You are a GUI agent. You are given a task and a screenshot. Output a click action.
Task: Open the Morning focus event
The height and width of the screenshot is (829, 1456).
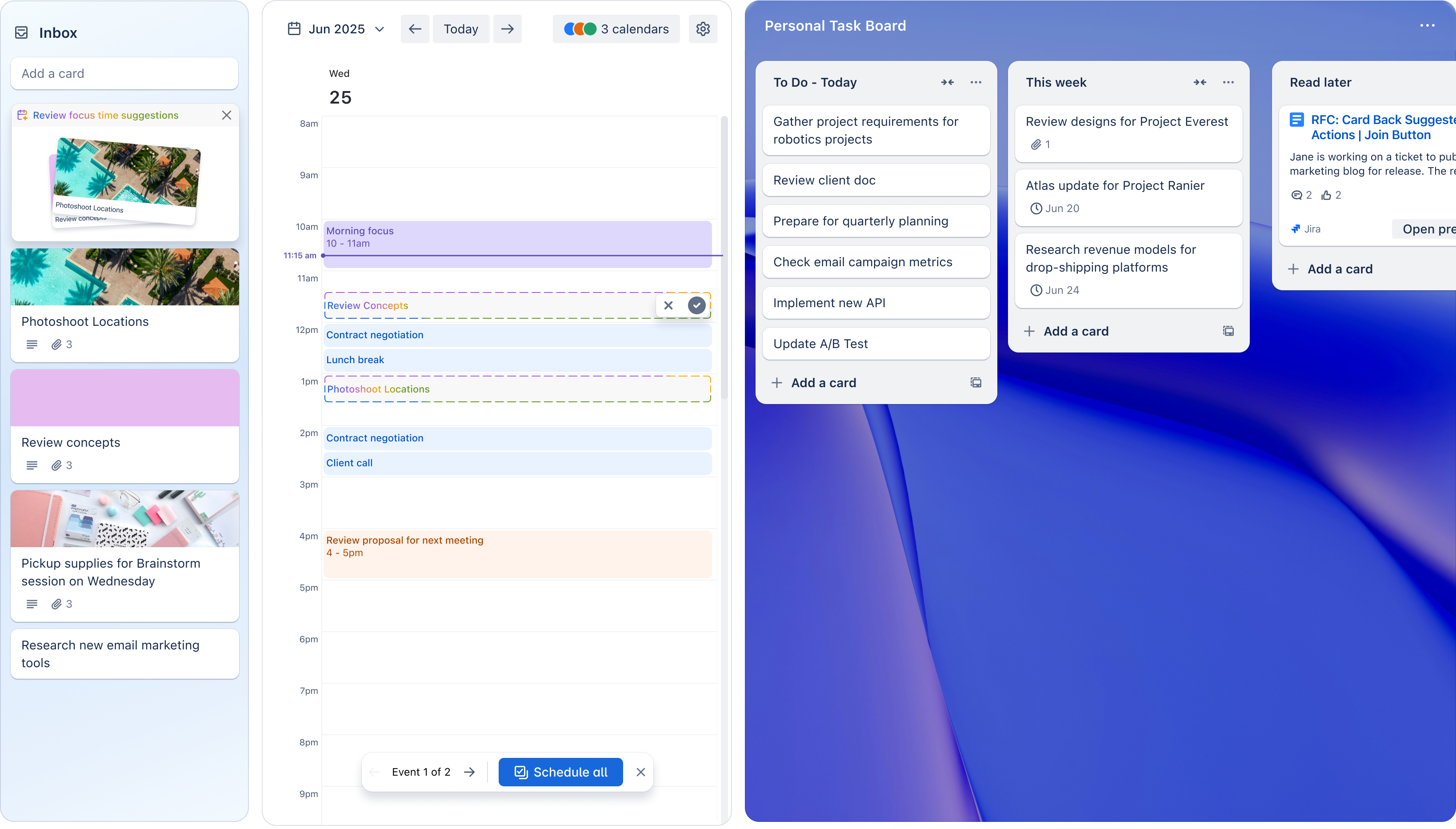tap(517, 244)
